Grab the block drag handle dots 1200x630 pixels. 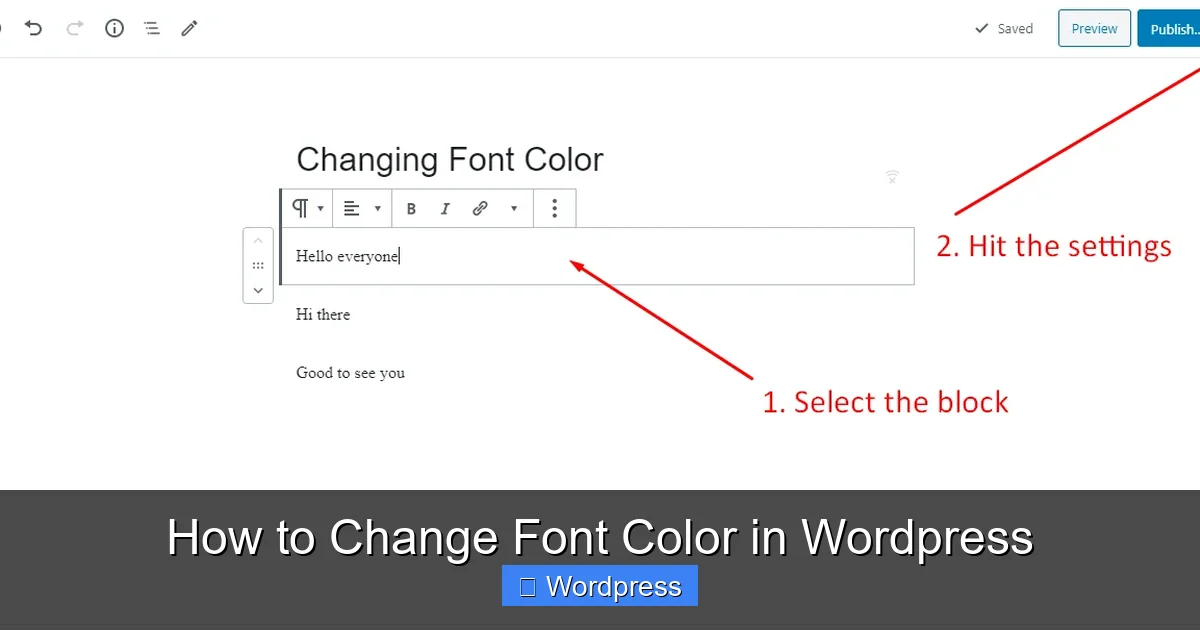pos(258,265)
